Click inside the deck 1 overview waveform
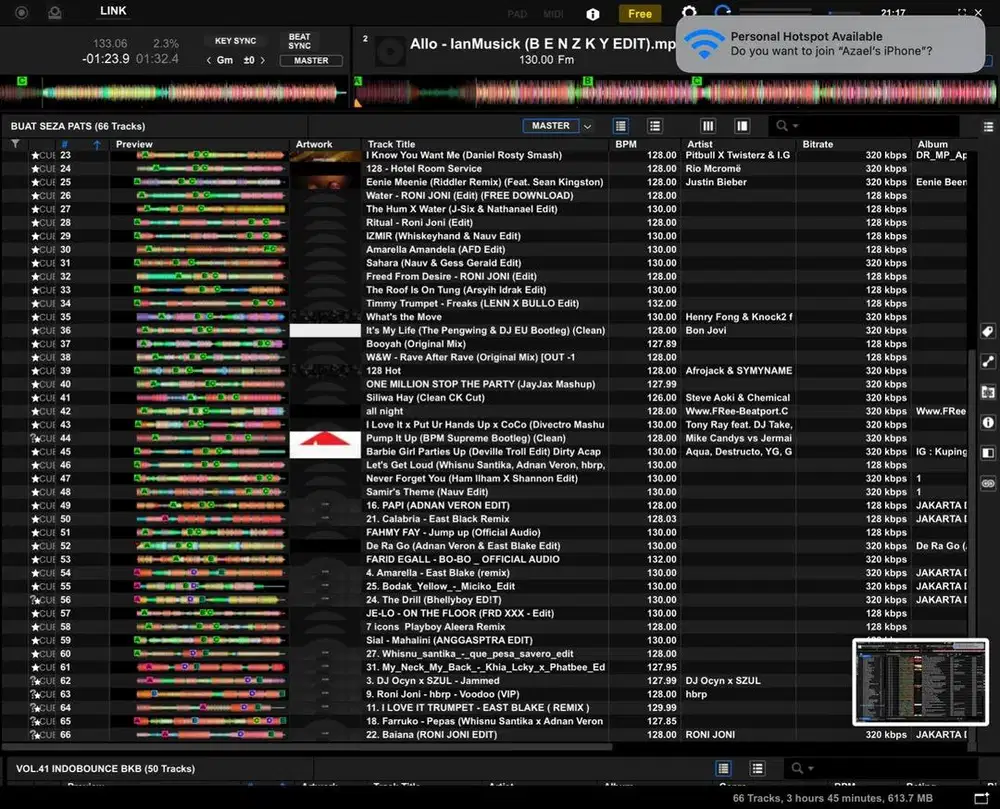Image resolution: width=1000 pixels, height=809 pixels. coord(173,93)
